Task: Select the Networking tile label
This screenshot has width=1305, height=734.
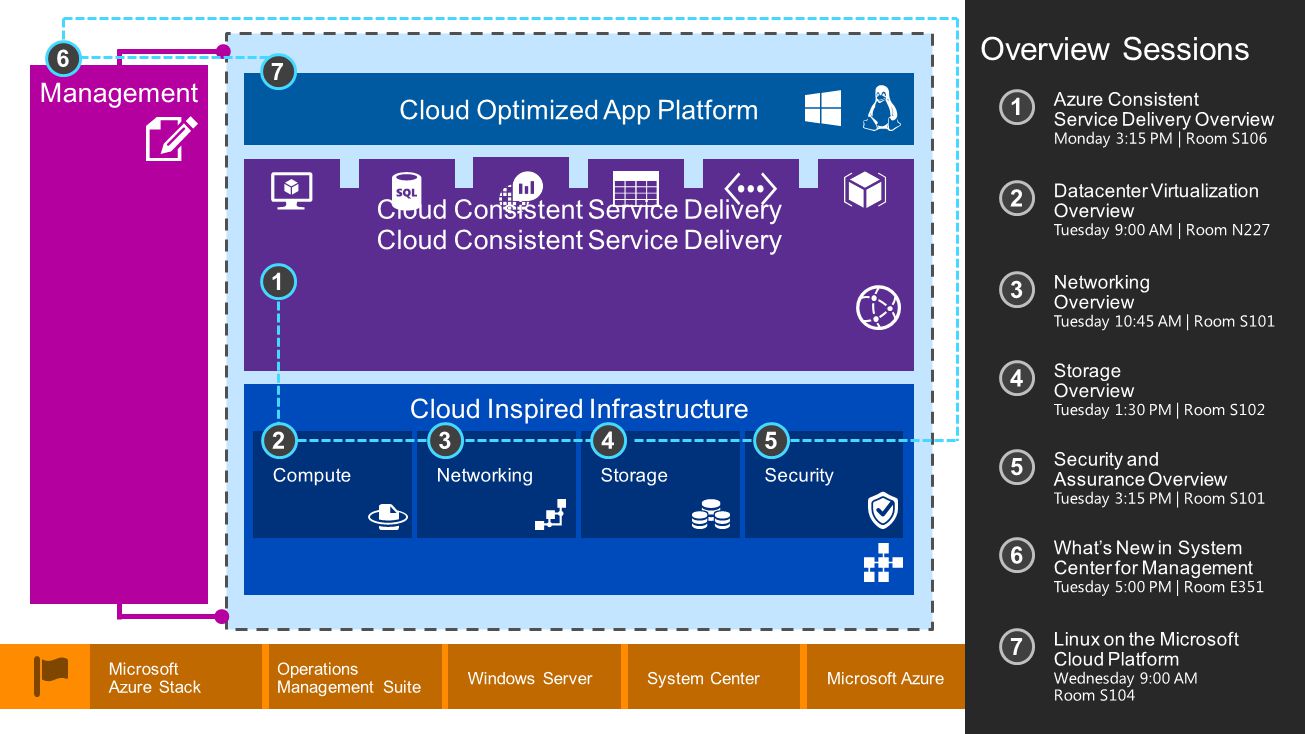Action: tap(484, 475)
